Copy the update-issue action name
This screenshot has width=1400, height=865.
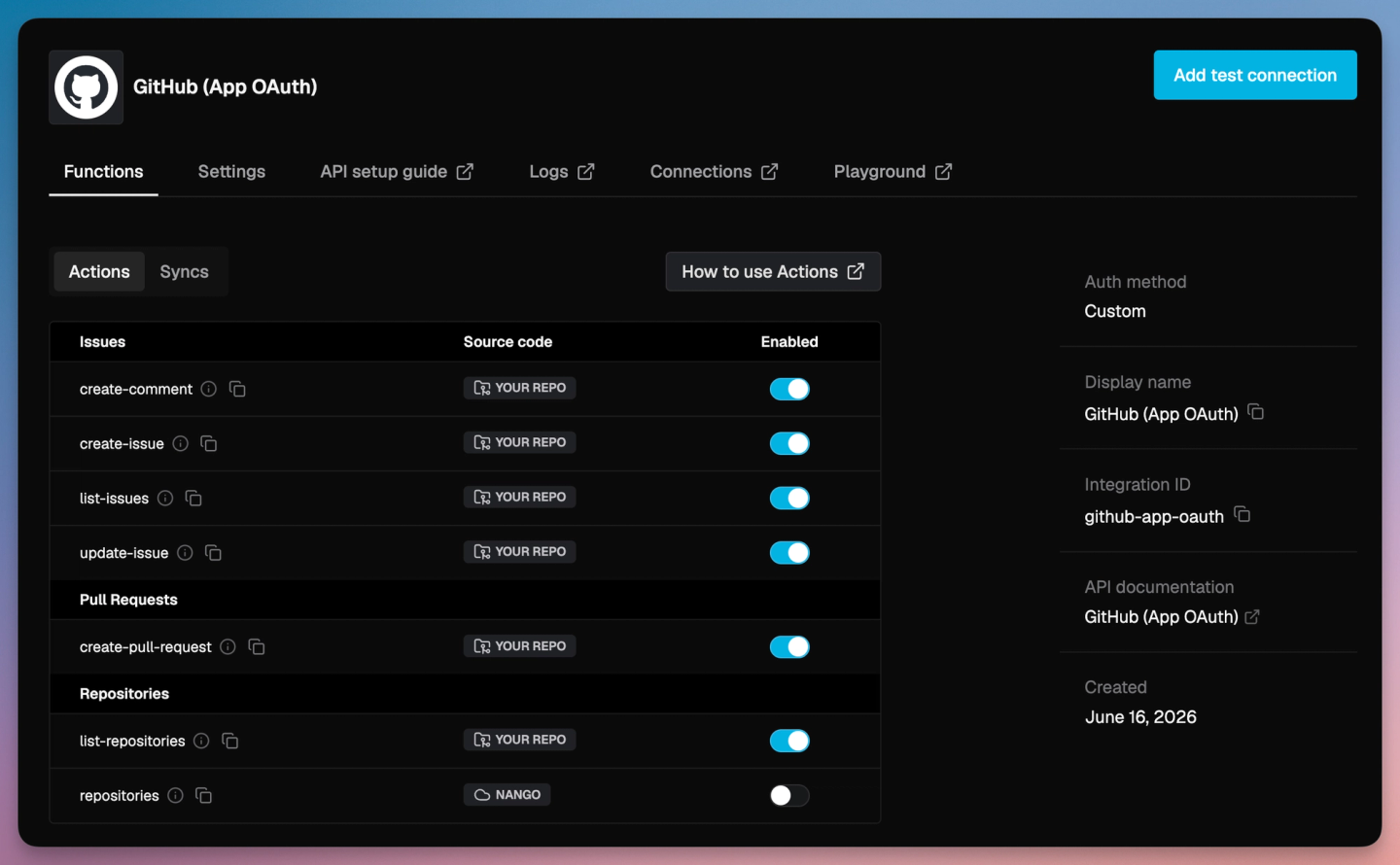[213, 553]
